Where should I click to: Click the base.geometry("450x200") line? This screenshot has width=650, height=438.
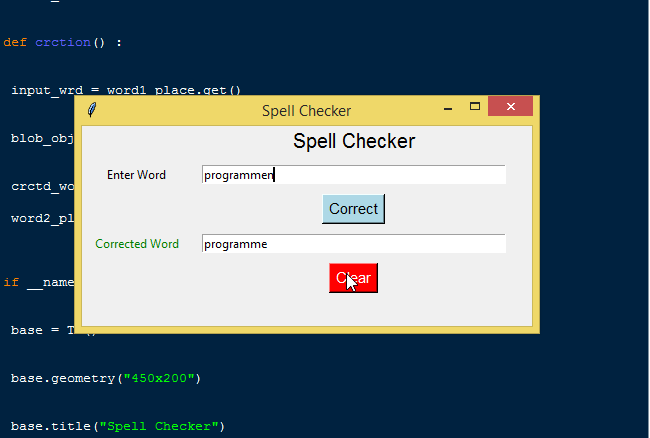click(106, 379)
